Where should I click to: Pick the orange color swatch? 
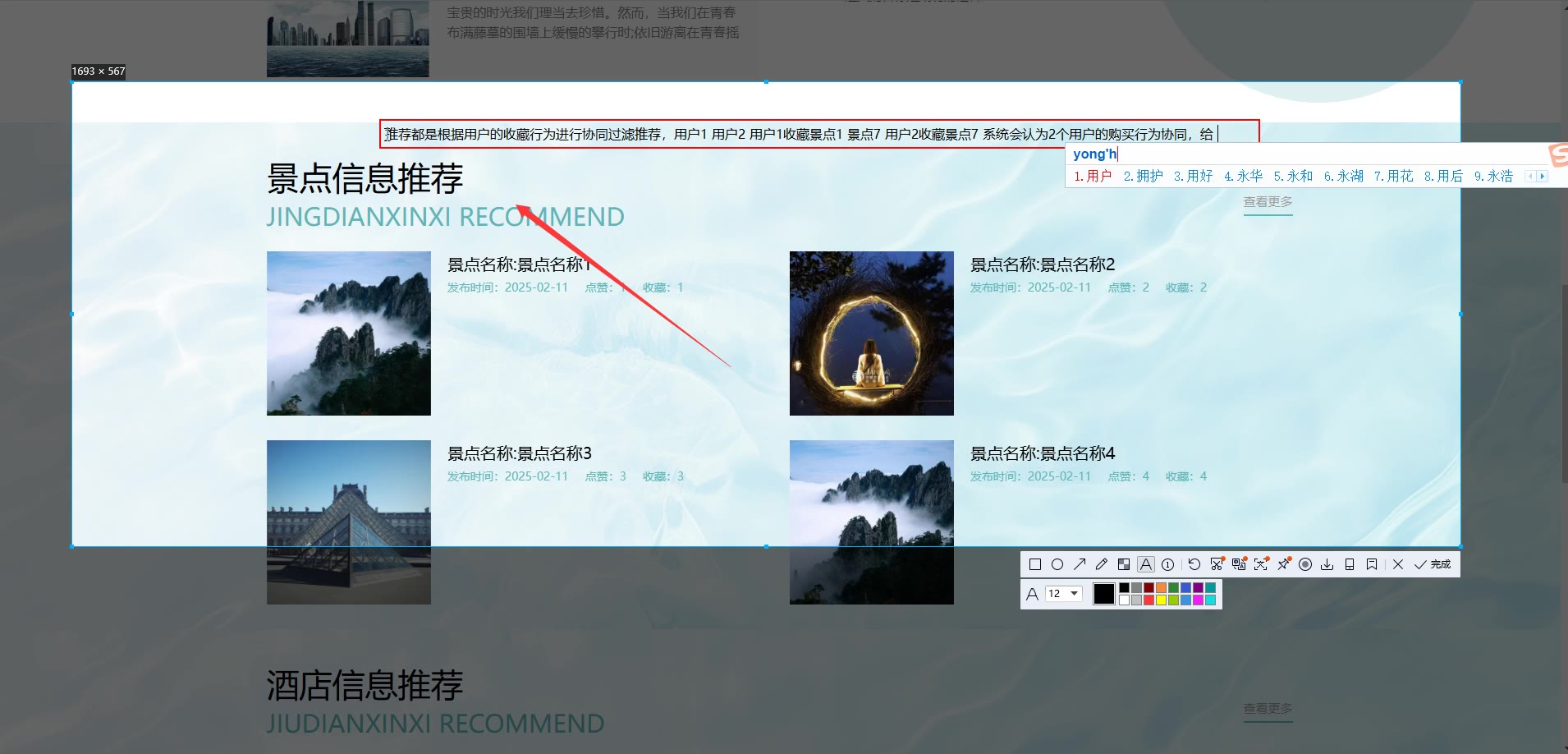point(1162,588)
